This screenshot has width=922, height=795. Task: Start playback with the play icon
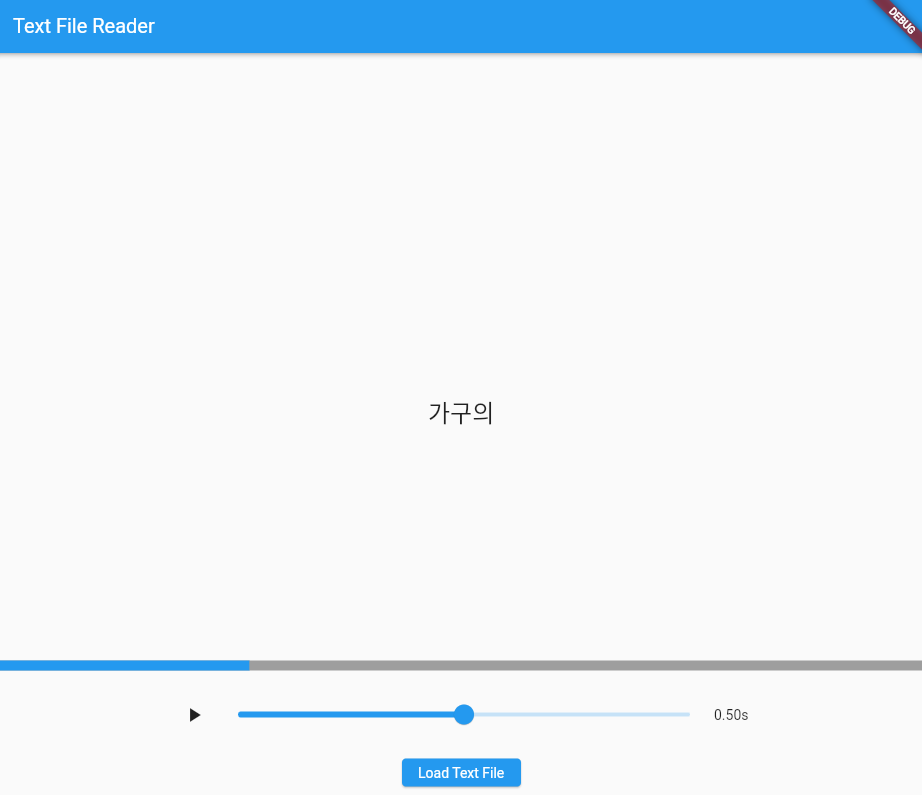(195, 715)
